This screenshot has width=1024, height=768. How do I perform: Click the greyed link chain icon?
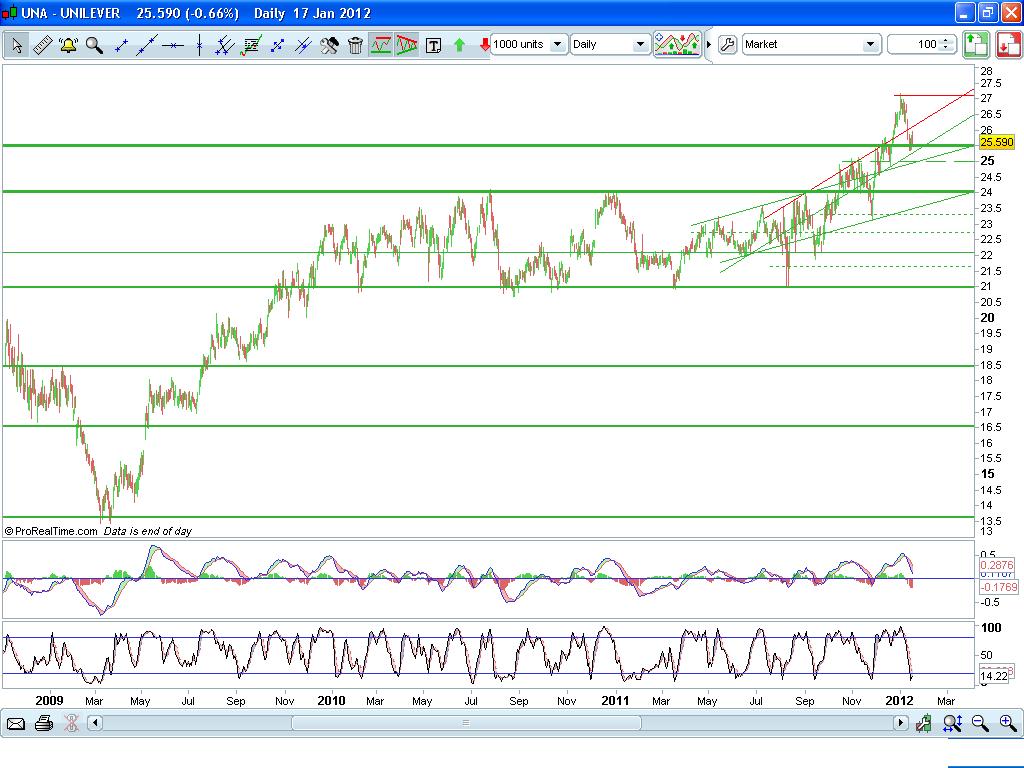coord(71,724)
